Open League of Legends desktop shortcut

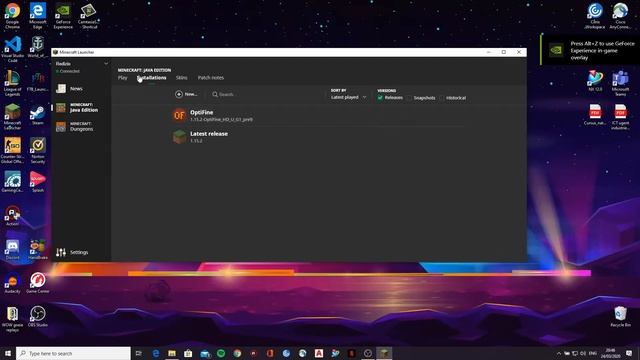12,83
